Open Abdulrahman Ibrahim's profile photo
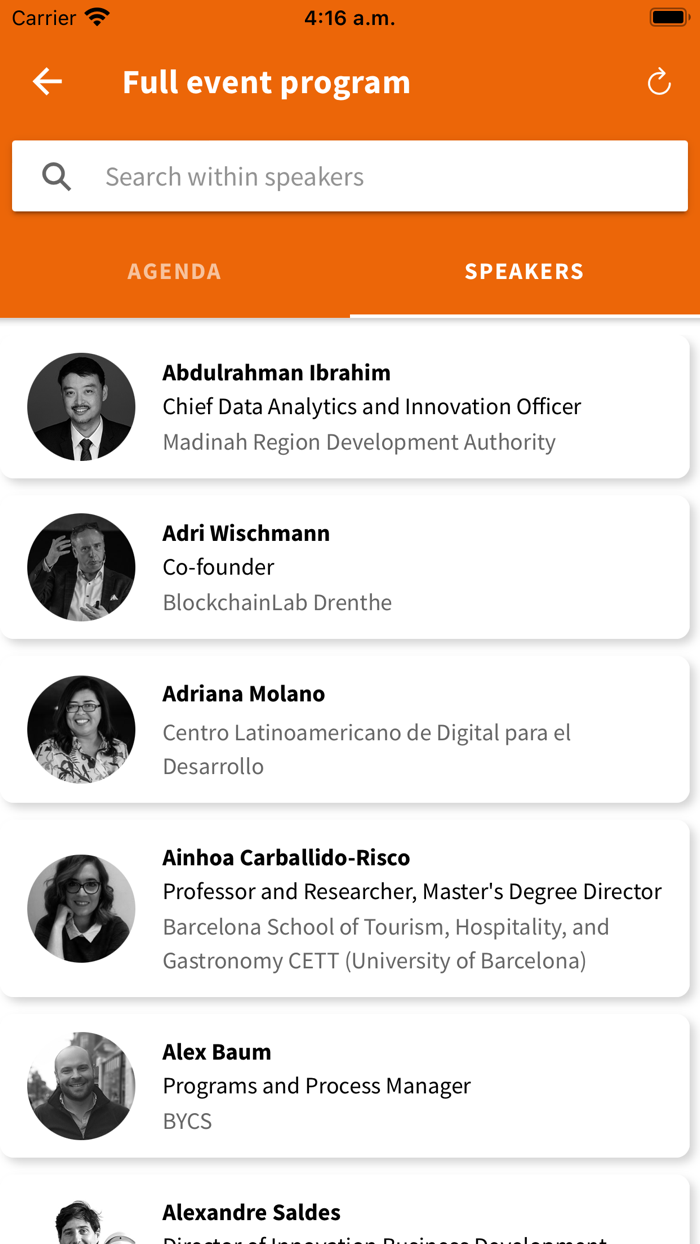700x1244 pixels. coord(81,407)
